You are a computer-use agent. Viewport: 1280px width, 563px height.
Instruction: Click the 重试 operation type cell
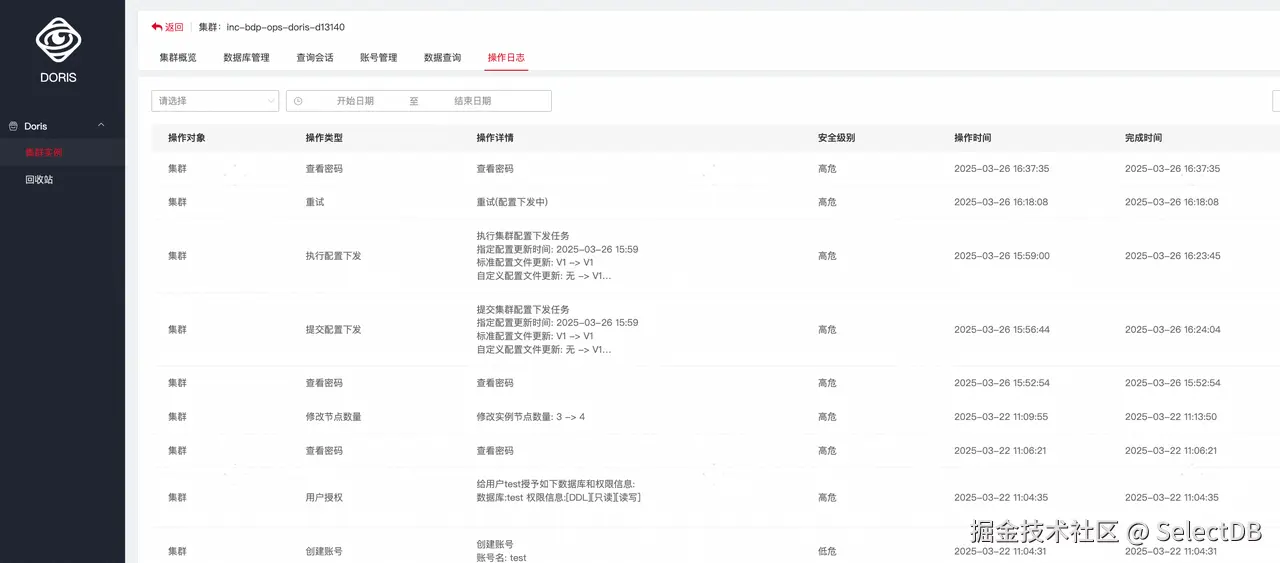click(314, 202)
